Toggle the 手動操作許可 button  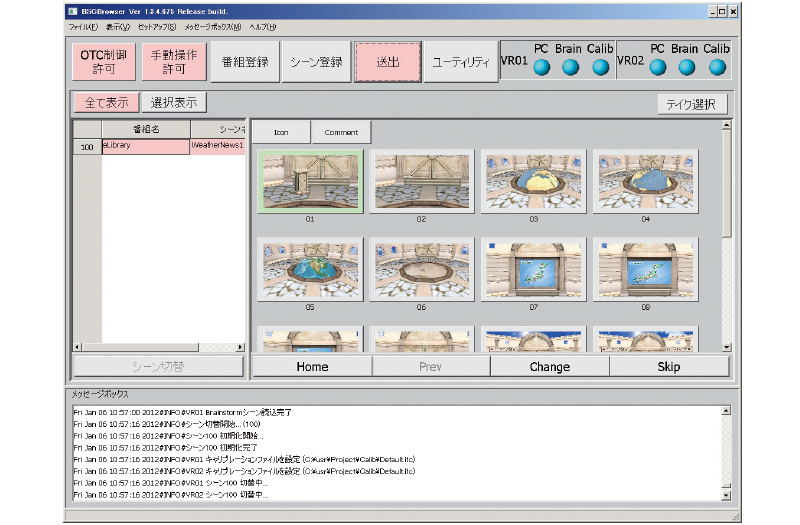click(174, 62)
